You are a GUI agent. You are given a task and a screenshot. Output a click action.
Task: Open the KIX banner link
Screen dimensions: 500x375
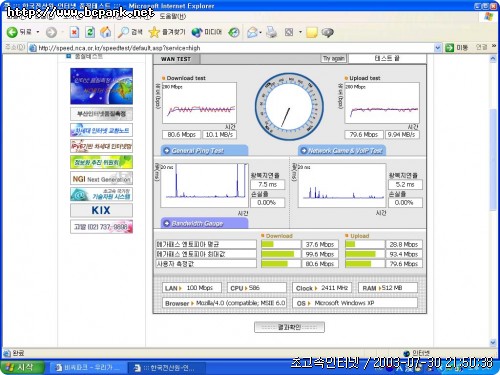pyautogui.click(x=101, y=210)
